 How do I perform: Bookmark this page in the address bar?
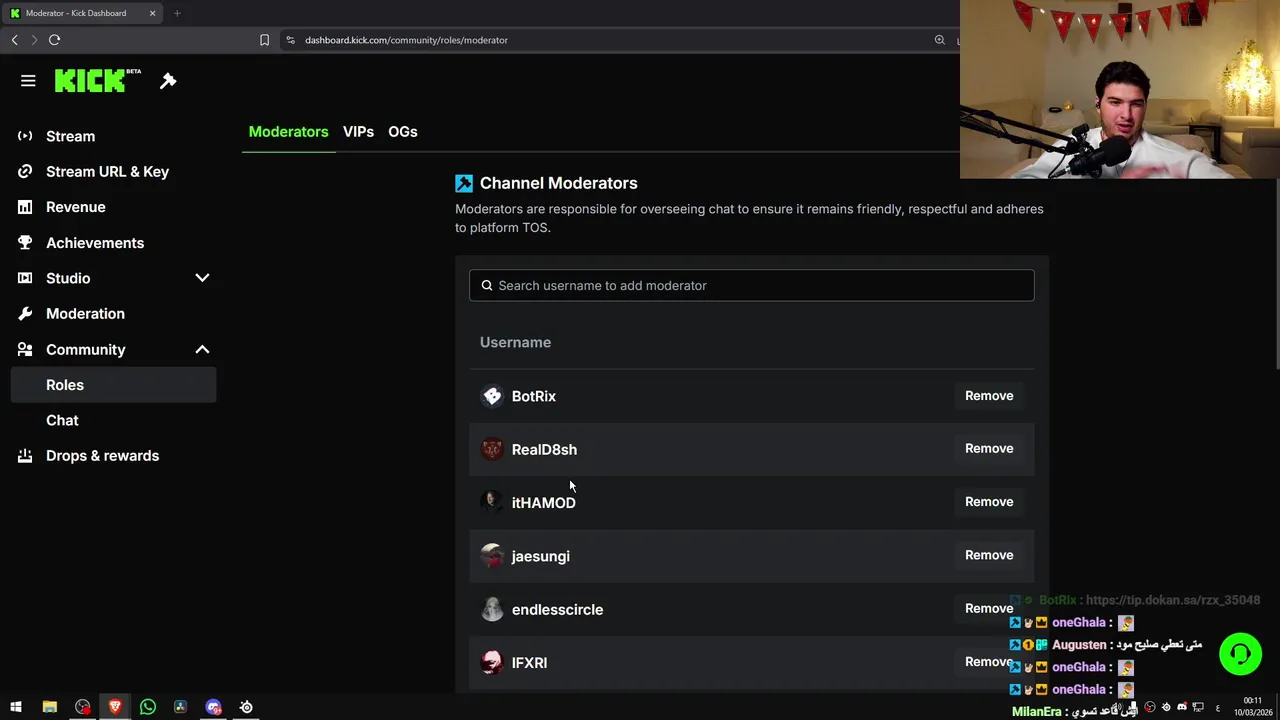click(x=264, y=40)
